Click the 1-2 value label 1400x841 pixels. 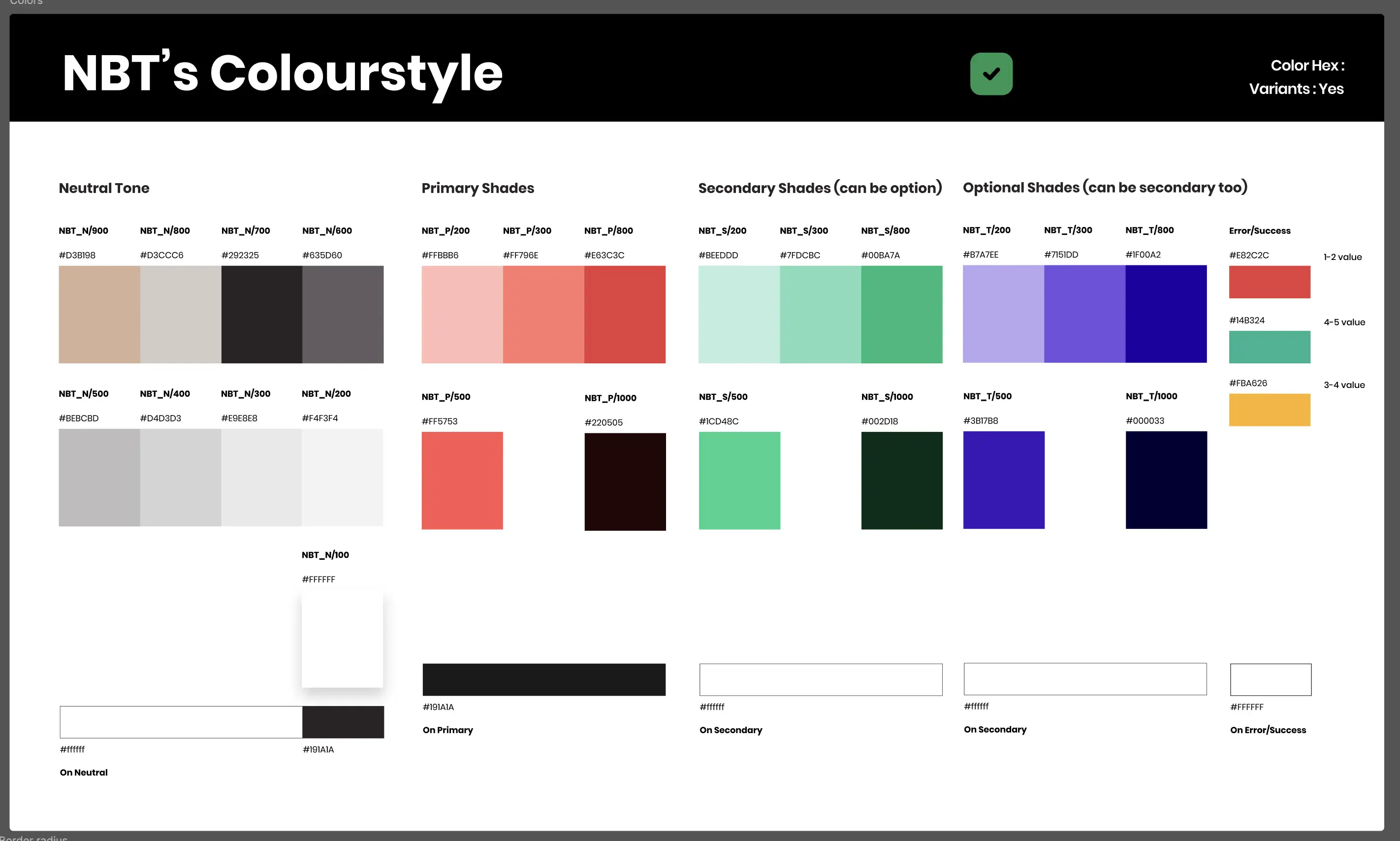[x=1342, y=257]
